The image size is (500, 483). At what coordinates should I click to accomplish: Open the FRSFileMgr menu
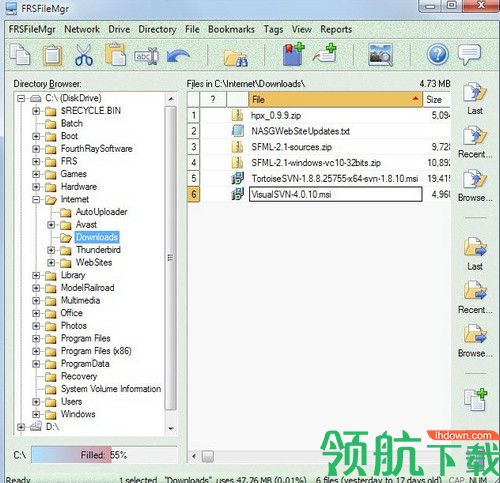[x=32, y=29]
